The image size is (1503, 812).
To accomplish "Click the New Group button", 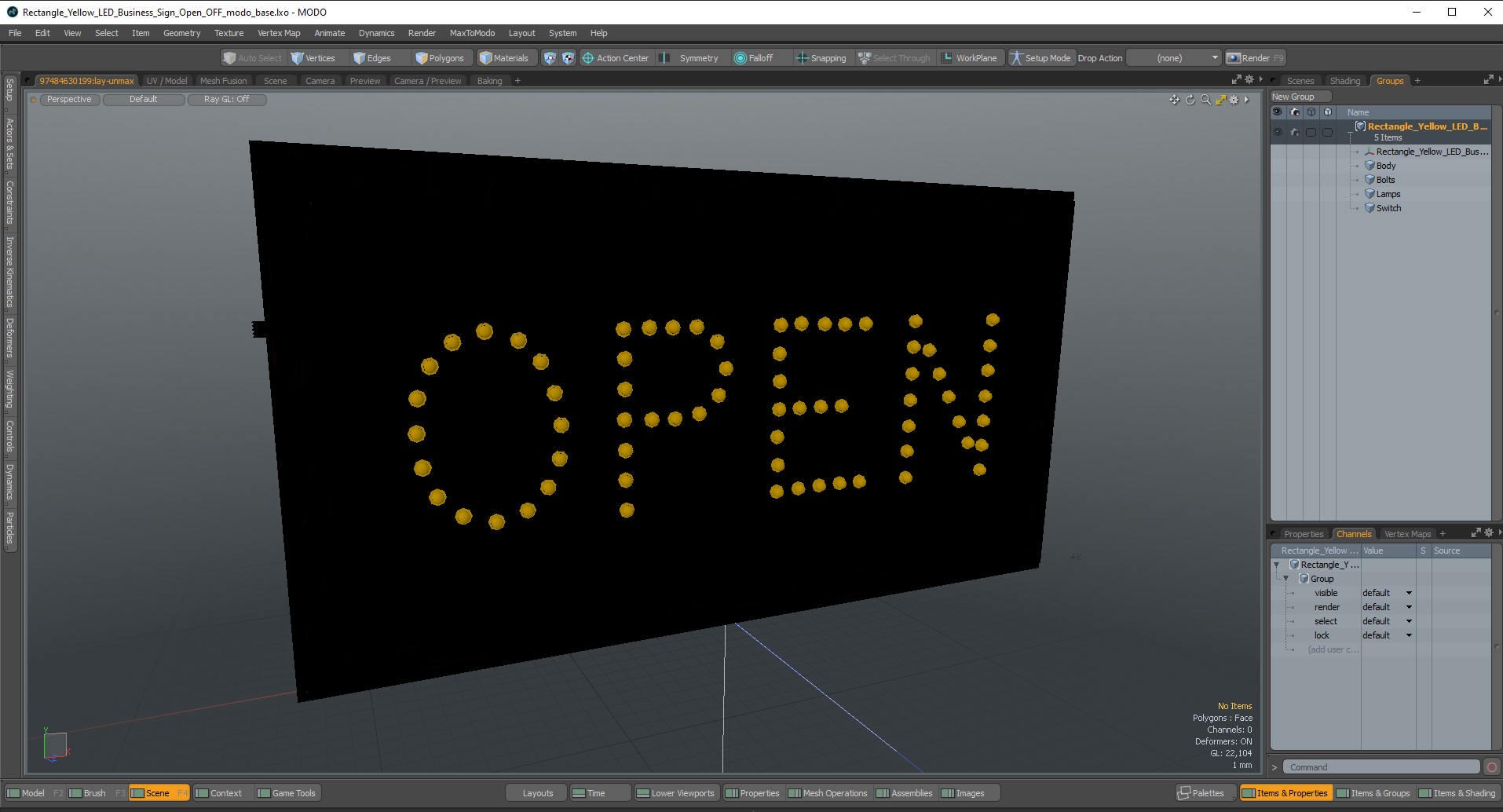I will pyautogui.click(x=1300, y=97).
